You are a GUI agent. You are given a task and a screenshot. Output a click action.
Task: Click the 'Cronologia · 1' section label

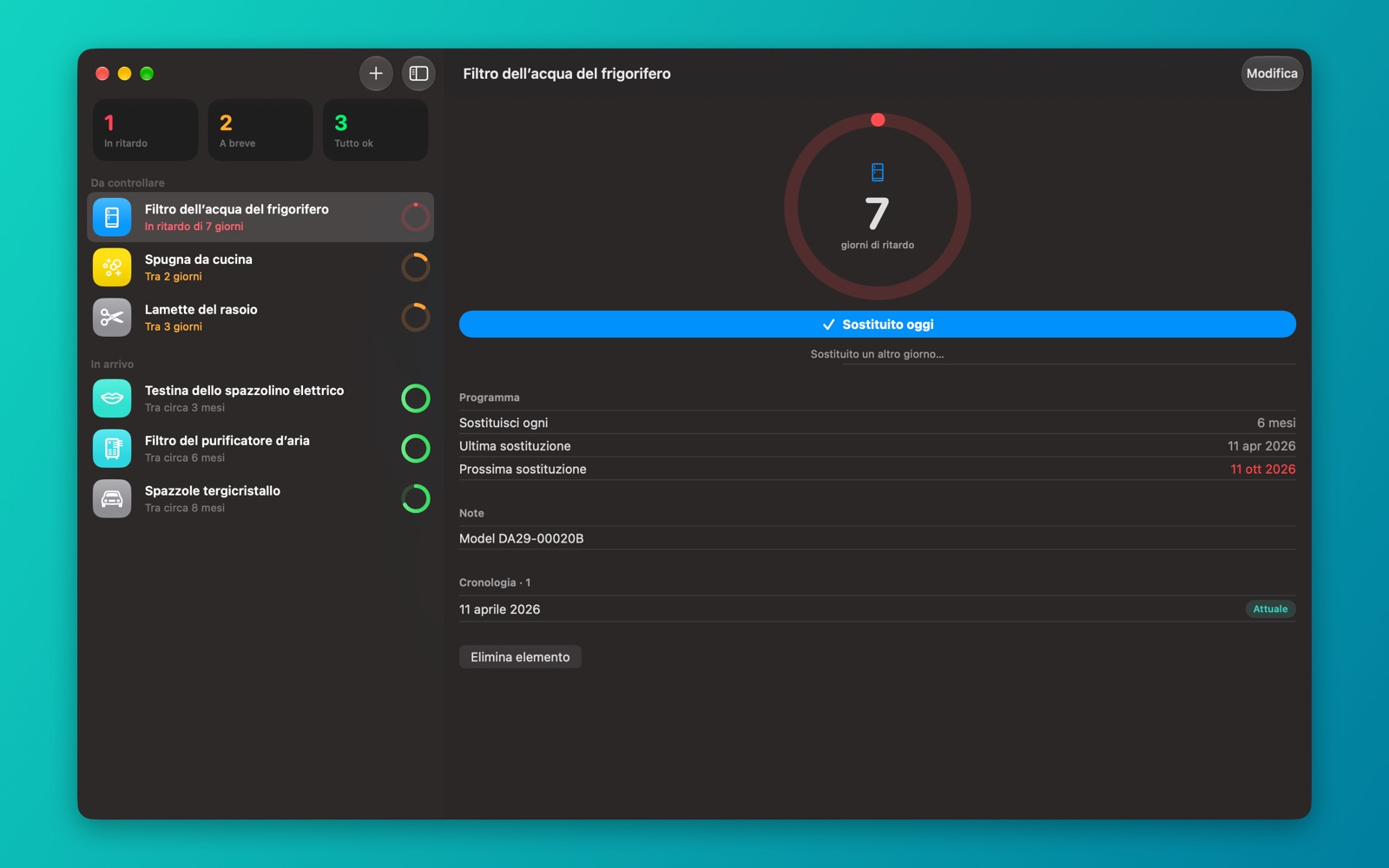[495, 582]
